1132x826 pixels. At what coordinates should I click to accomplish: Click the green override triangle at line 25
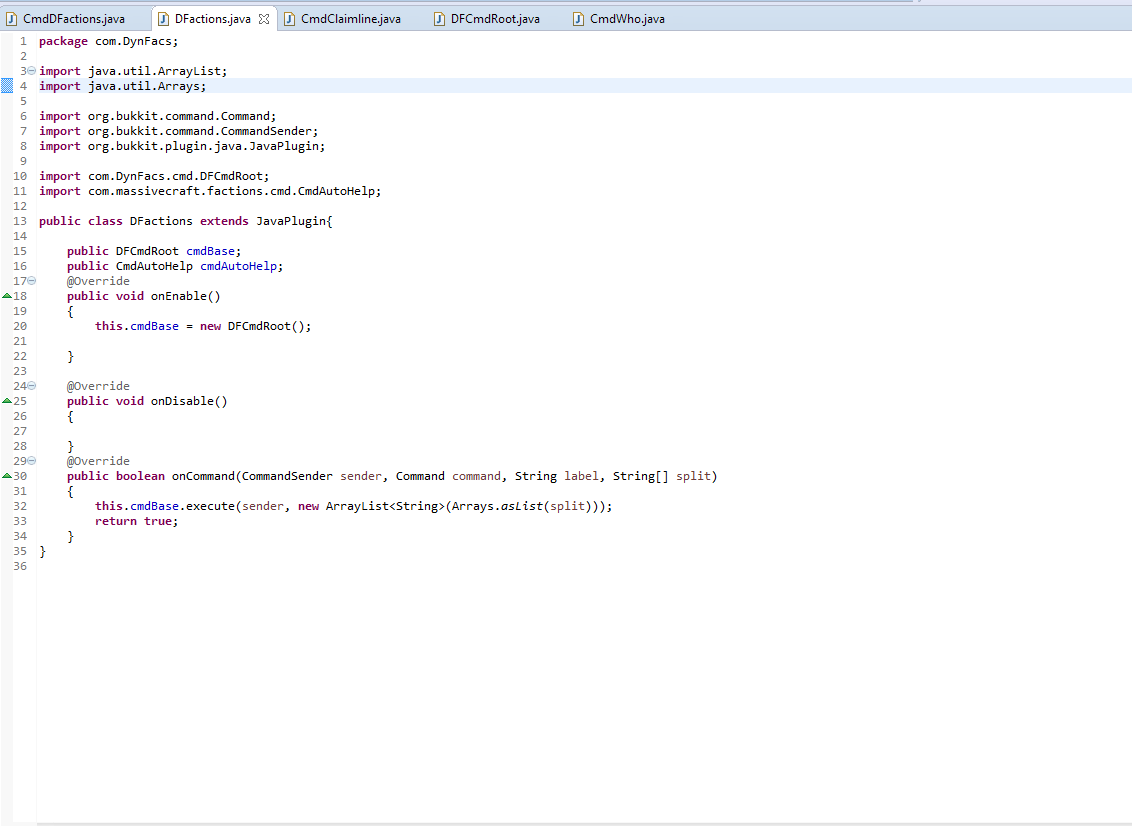[7, 401]
